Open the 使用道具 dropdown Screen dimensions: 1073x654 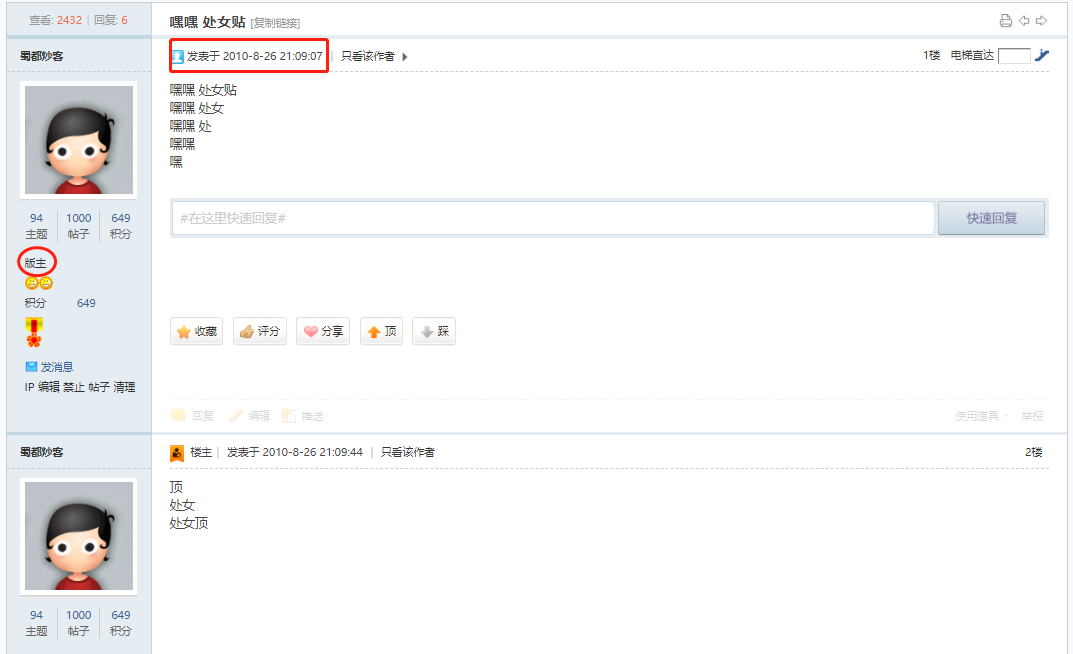(981, 416)
